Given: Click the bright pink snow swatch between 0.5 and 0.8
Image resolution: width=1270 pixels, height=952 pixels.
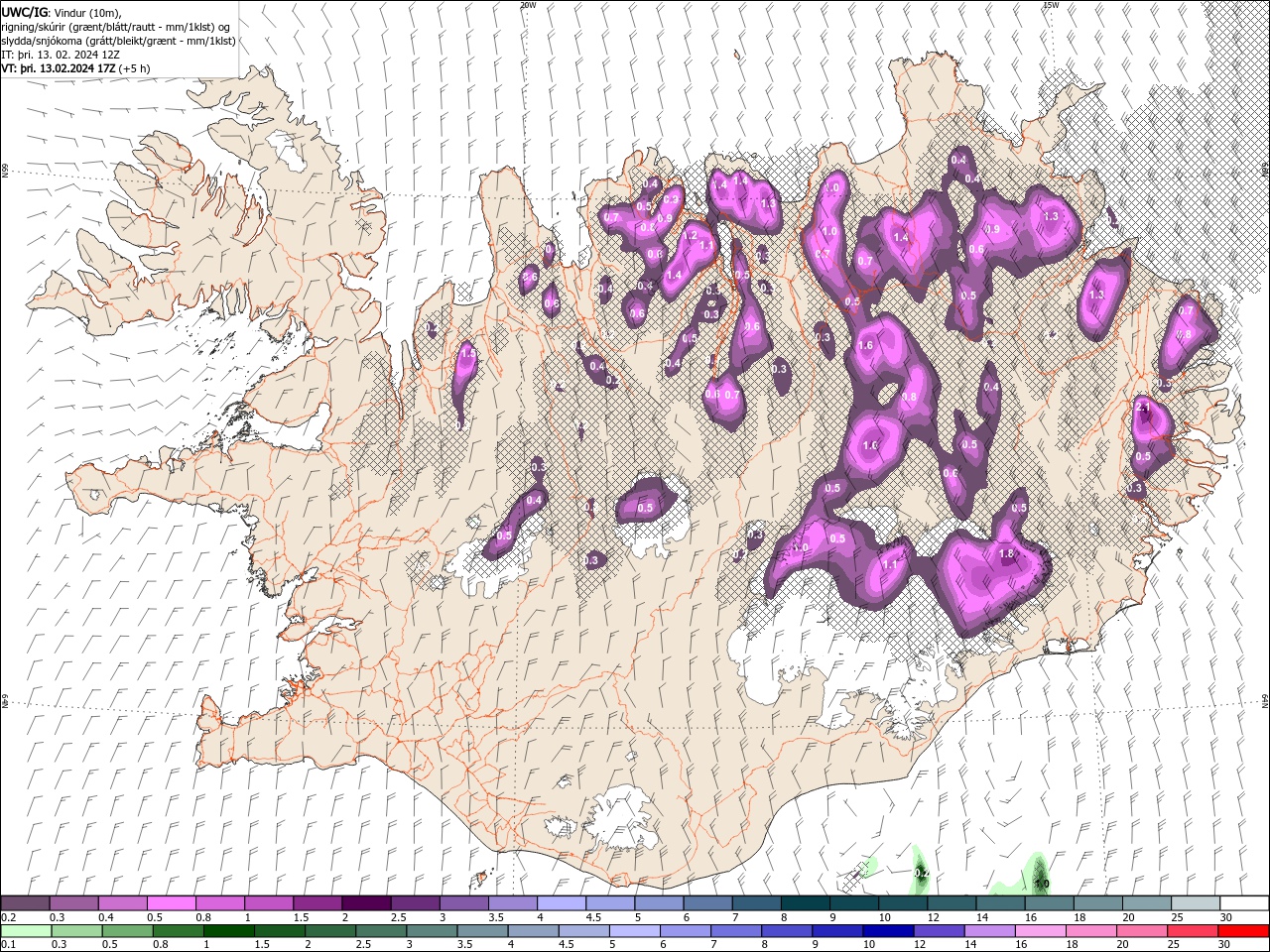Looking at the screenshot, I should 172,903.
